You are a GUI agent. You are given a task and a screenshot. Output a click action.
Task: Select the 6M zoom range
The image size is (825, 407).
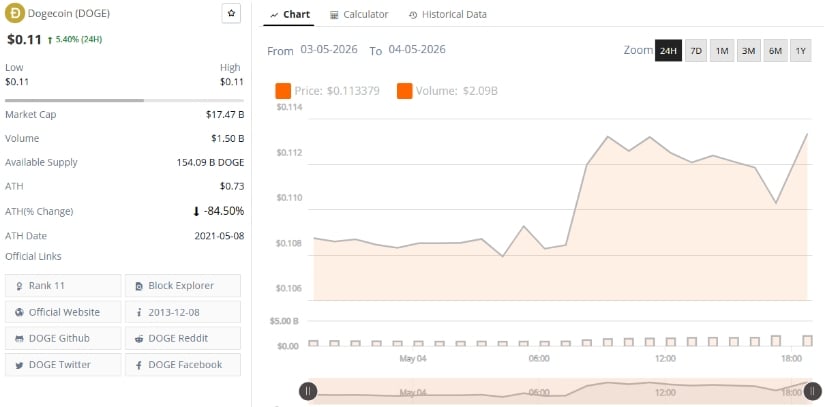(775, 51)
